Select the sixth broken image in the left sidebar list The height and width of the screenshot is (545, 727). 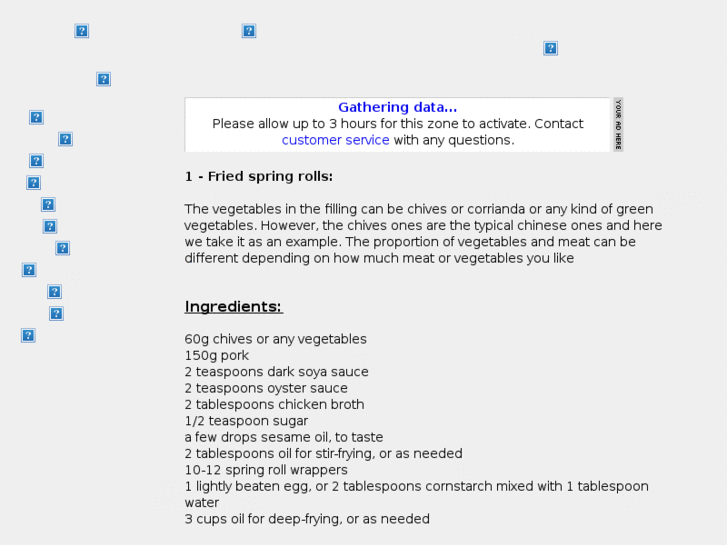[50, 226]
